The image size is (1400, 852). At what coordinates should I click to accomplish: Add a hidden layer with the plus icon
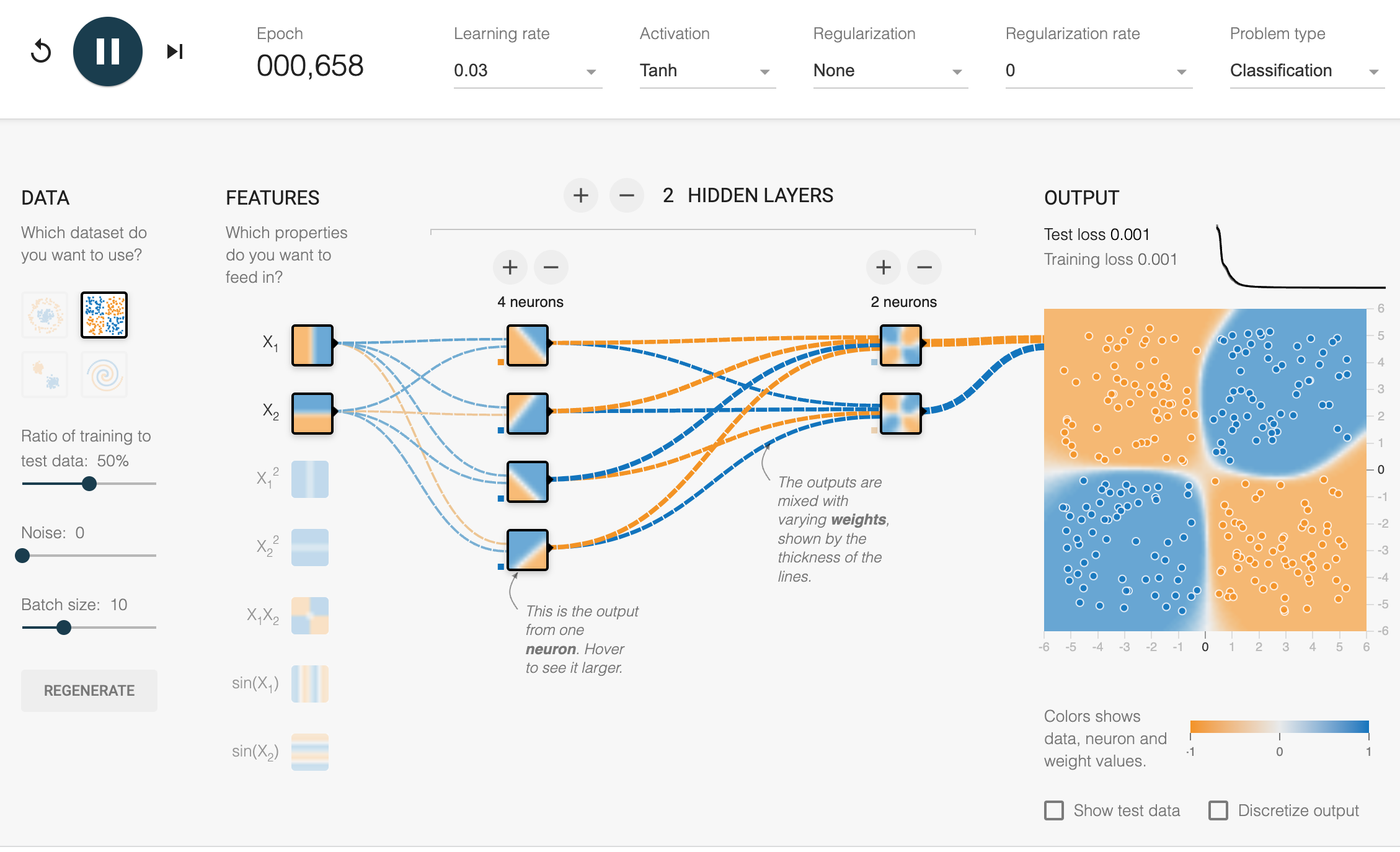(580, 196)
